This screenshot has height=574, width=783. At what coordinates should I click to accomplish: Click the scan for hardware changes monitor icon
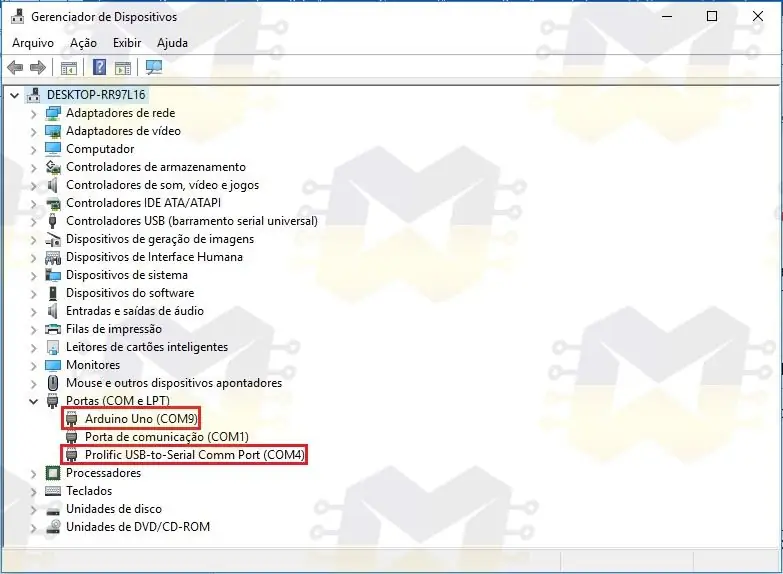[x=154, y=67]
